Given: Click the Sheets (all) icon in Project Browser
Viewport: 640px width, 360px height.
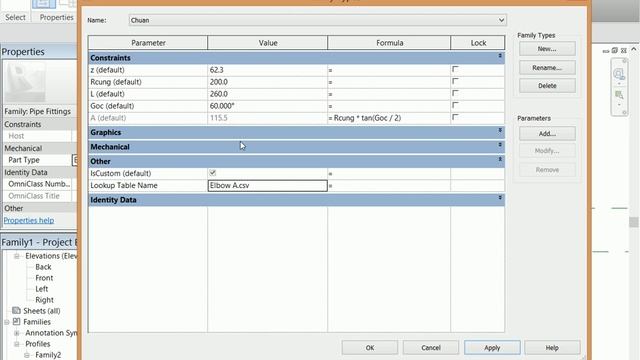Looking at the screenshot, I should 16,311.
